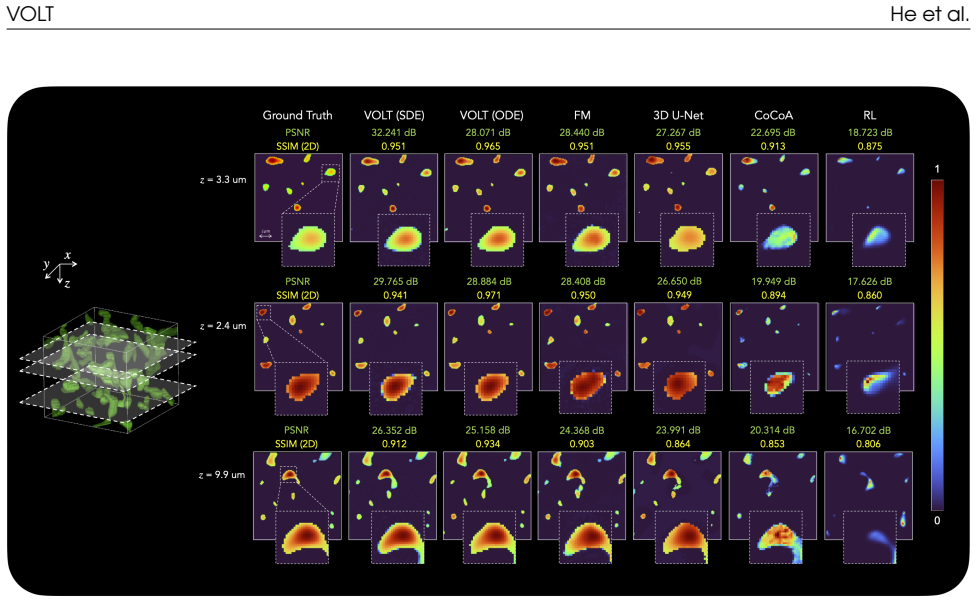
Task: Click the SSIM value '0.860'
Action: click(x=870, y=295)
